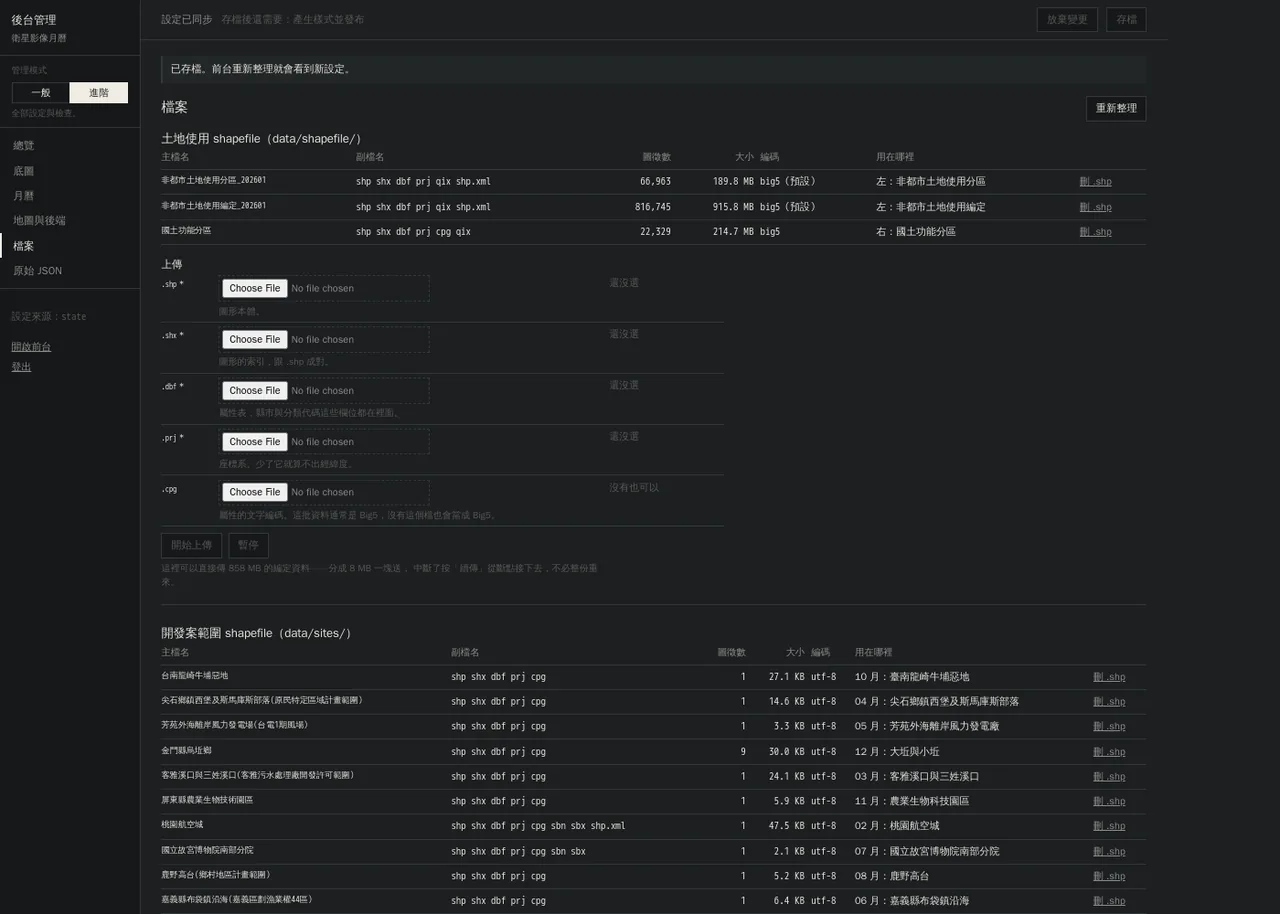Choose a file for the .shp upload
This screenshot has height=914, width=1280.
(254, 288)
